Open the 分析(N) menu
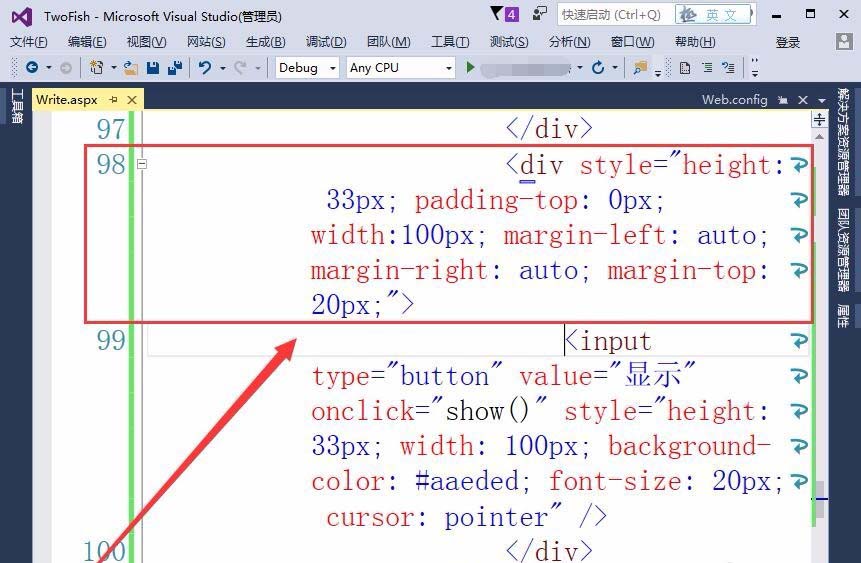 569,42
